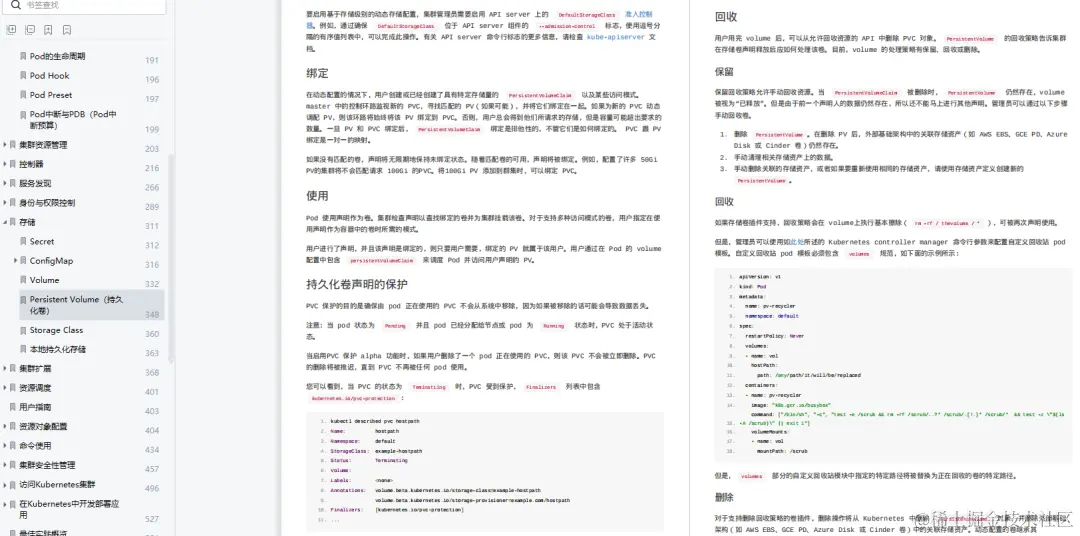
Task: Click bookmark icon beside 控制器
Action: [x=13, y=164]
